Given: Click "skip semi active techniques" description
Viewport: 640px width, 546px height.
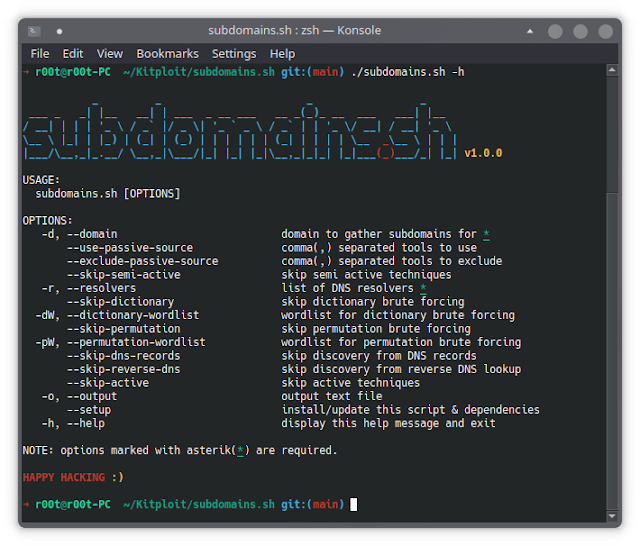Looking at the screenshot, I should [366, 275].
